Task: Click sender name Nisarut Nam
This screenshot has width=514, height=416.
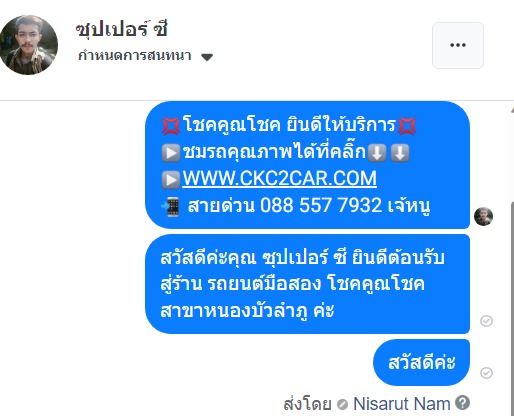Action: tap(402, 404)
